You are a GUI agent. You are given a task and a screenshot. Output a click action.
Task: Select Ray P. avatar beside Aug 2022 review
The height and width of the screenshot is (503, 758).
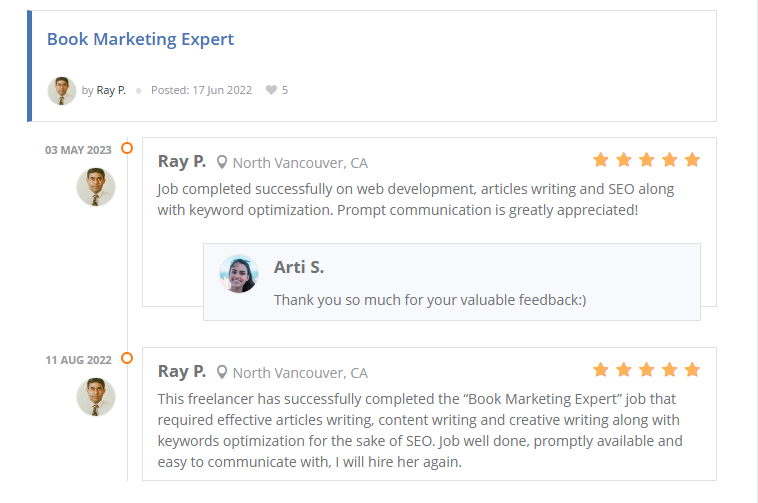coord(96,397)
